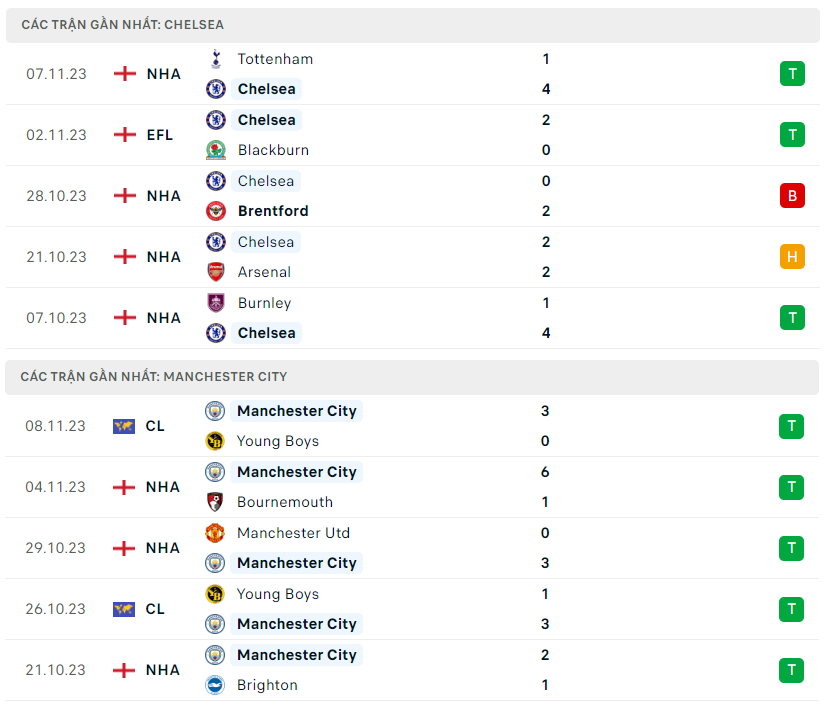This screenshot has height=710, width=826.
Task: Click the Blackburn club crest icon
Action: click(x=215, y=150)
